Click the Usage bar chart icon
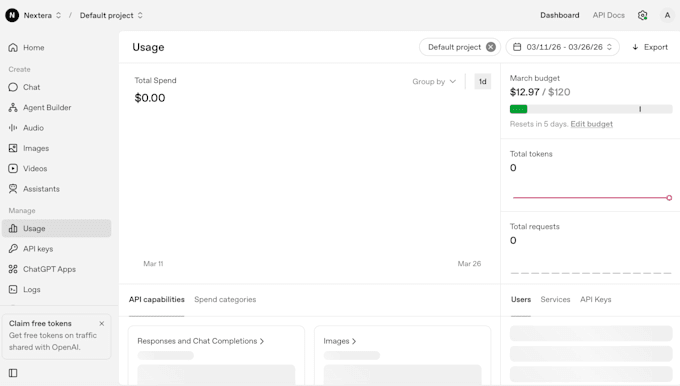The height and width of the screenshot is (386, 680). point(13,228)
